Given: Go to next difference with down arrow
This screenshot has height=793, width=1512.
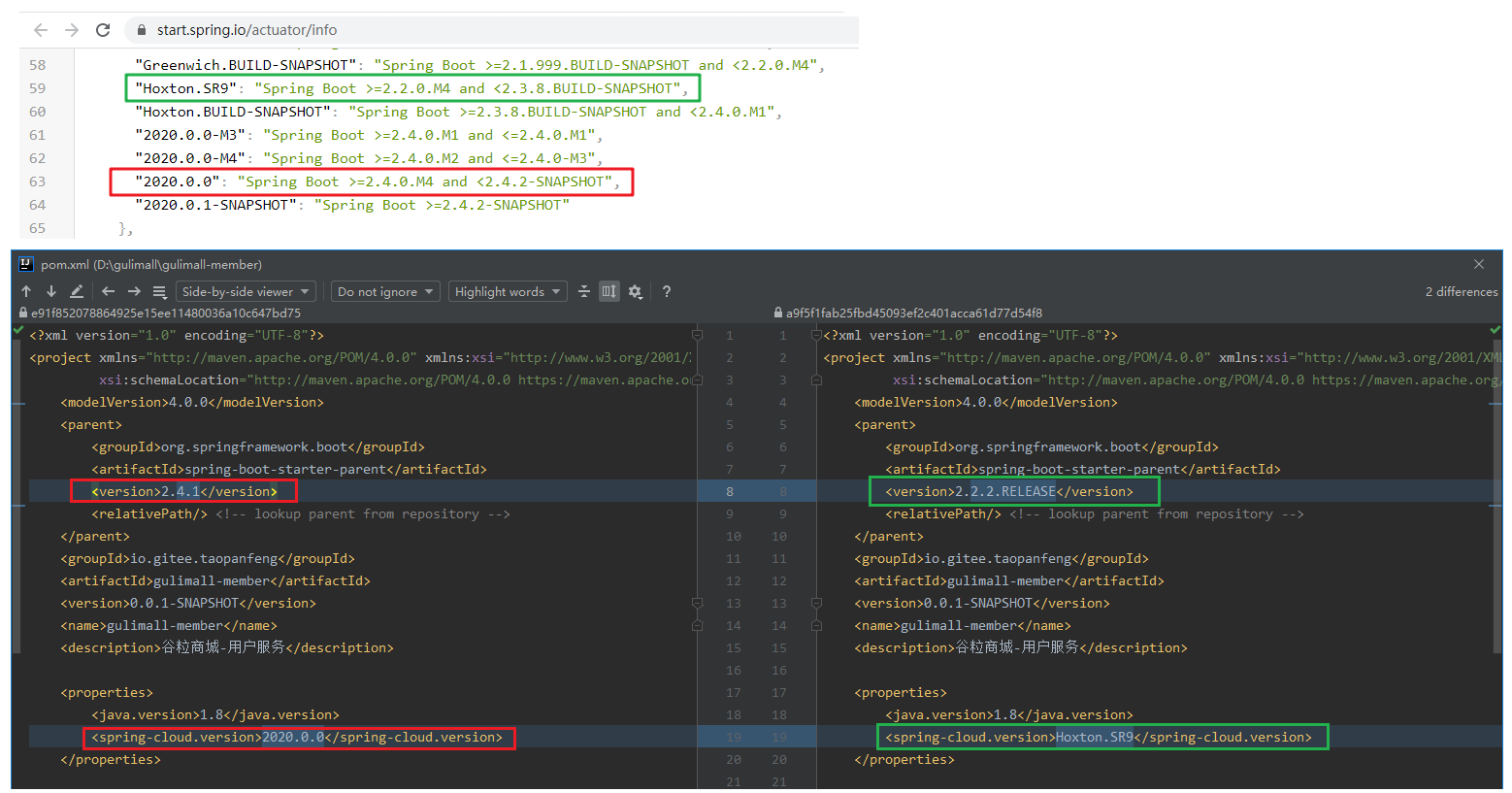Looking at the screenshot, I should [51, 291].
